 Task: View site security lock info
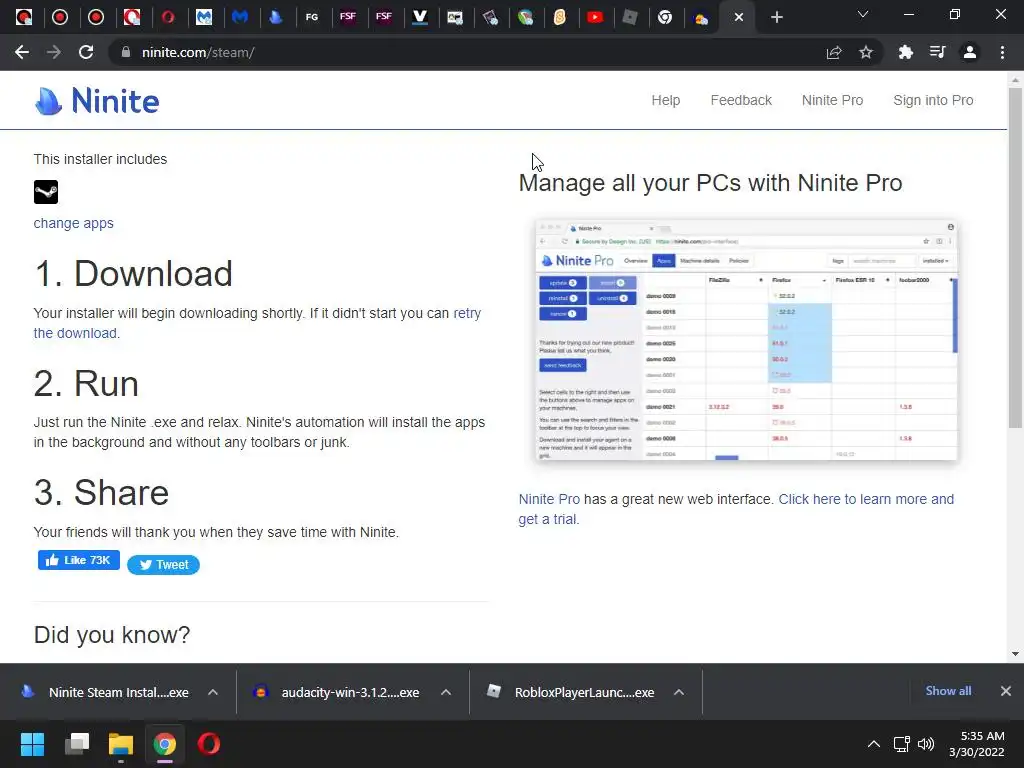(125, 52)
